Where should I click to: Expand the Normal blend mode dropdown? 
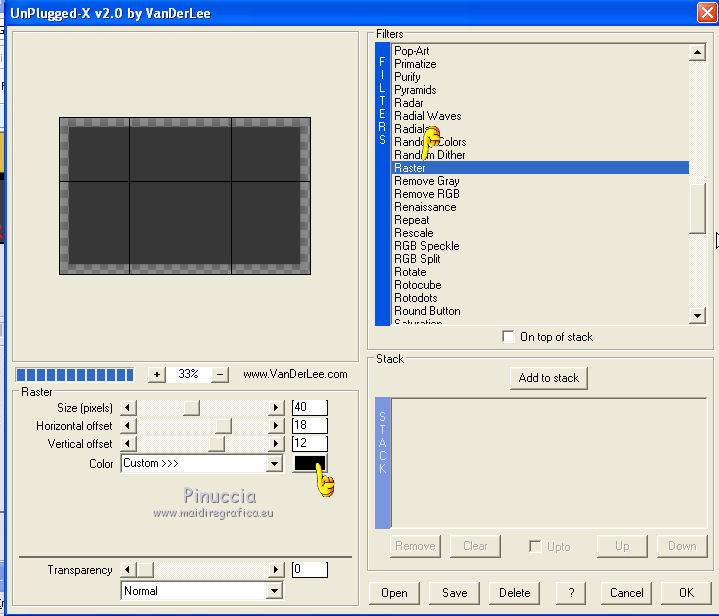click(x=274, y=591)
